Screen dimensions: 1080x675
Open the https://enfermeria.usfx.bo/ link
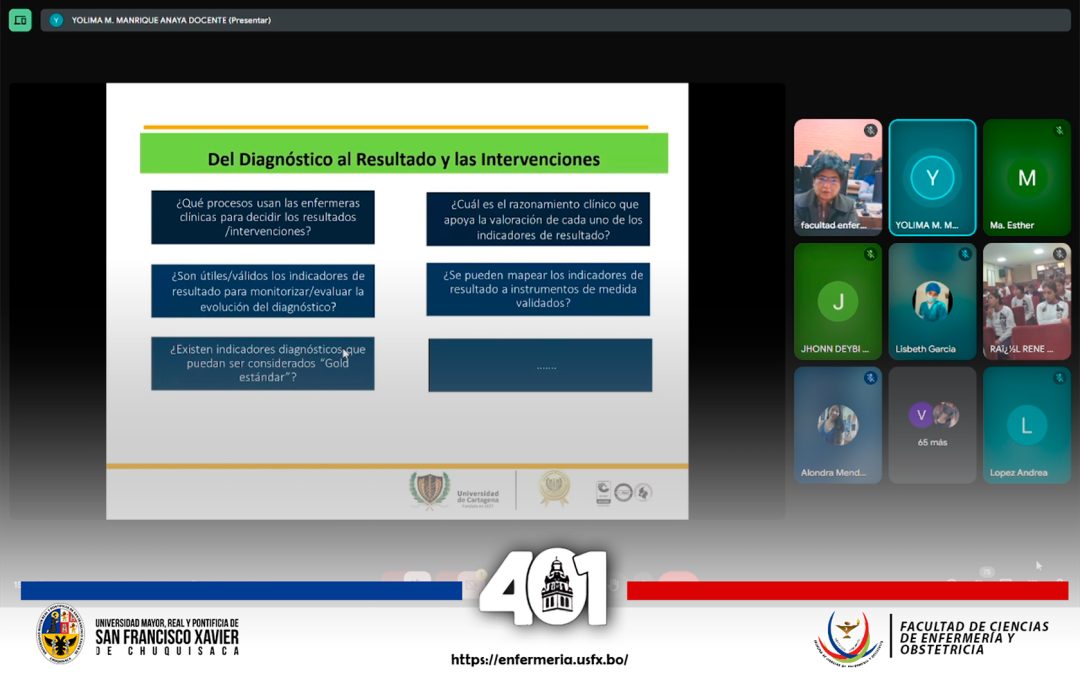pos(539,660)
